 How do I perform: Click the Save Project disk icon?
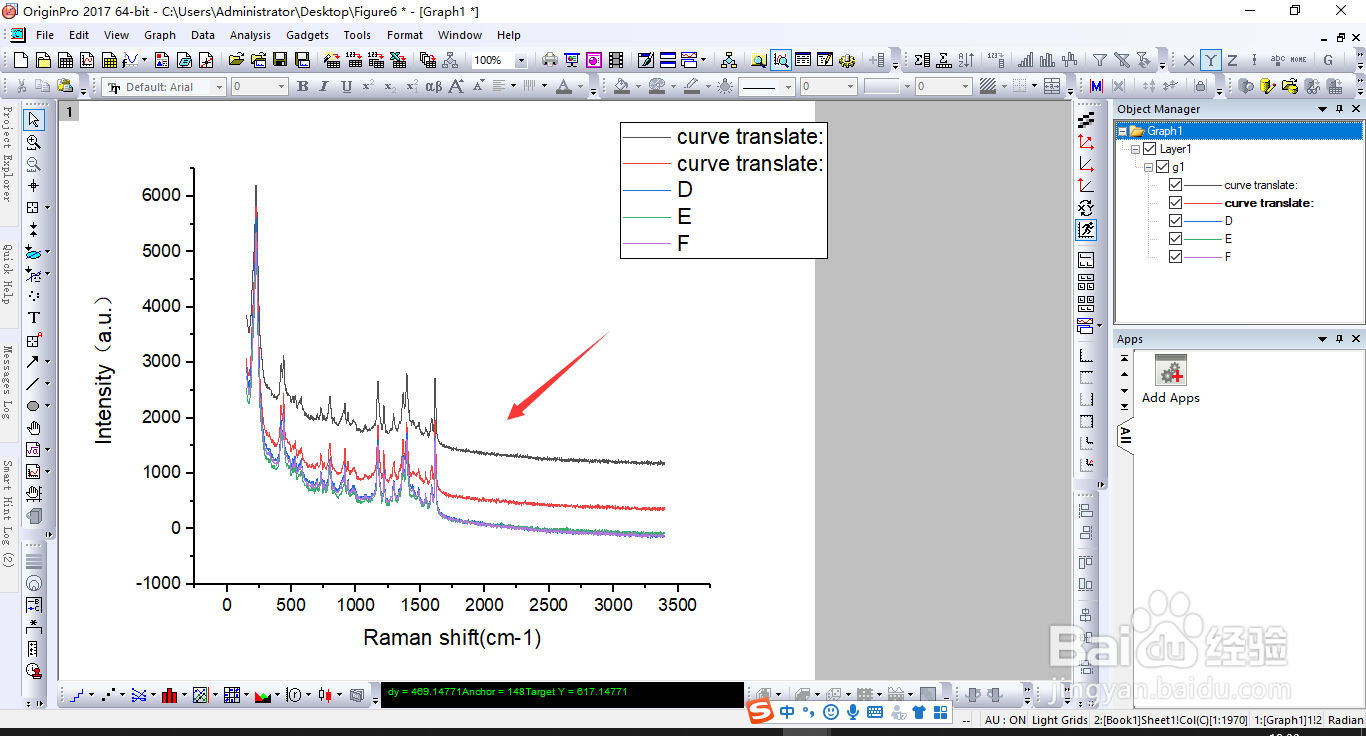(x=280, y=60)
